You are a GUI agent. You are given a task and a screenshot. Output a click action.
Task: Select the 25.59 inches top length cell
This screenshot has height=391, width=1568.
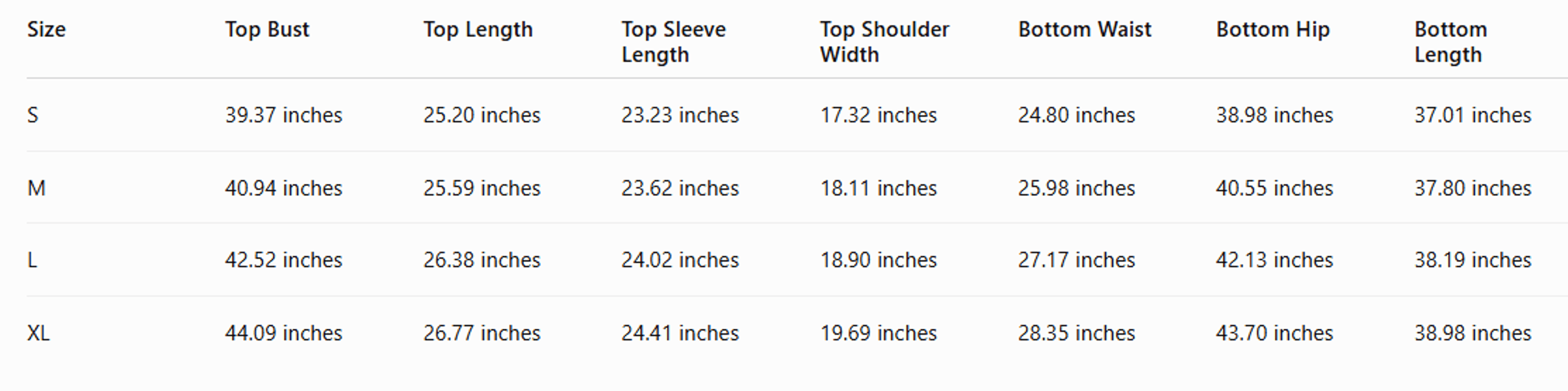(x=482, y=188)
